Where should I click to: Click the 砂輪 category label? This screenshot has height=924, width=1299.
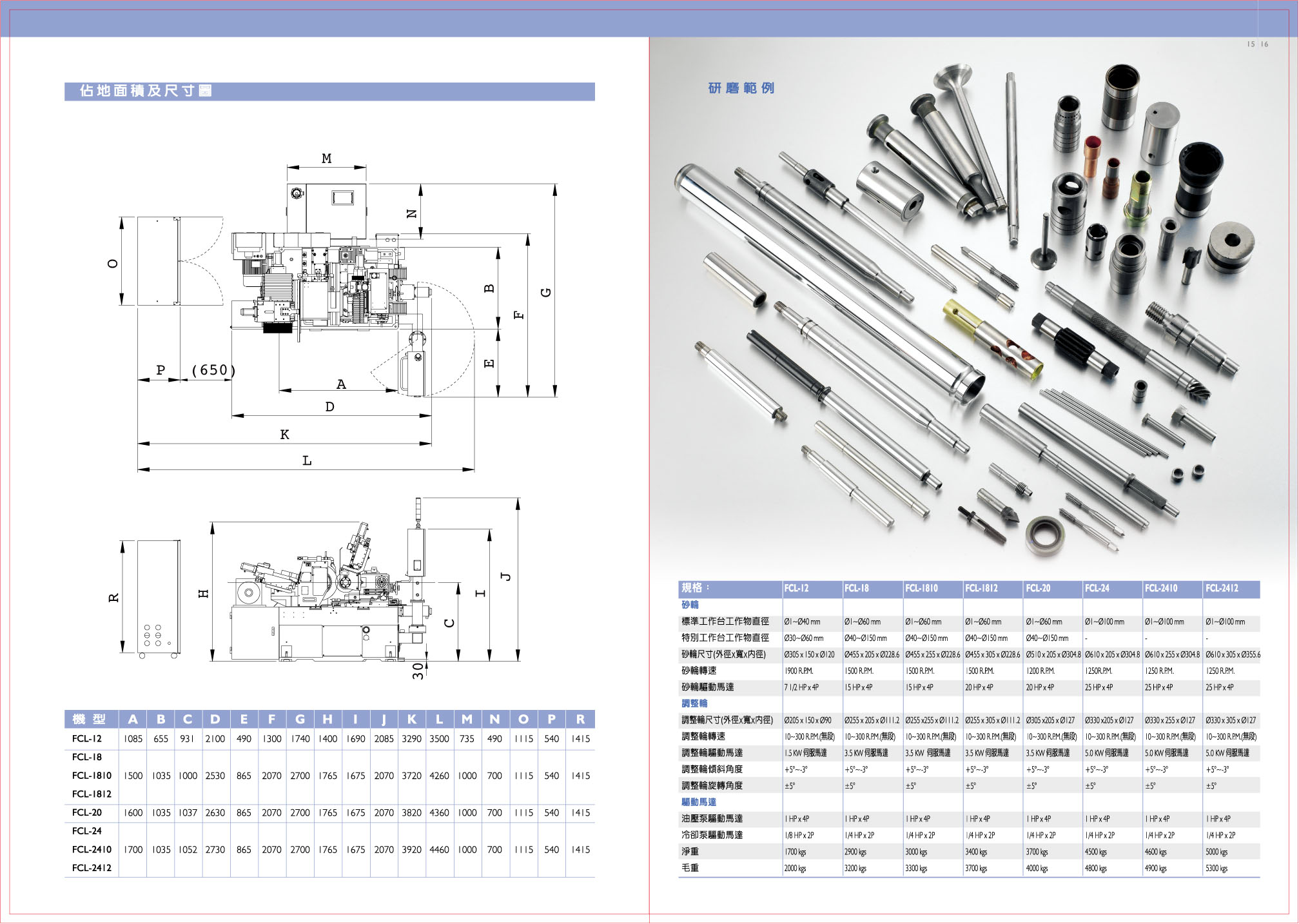point(690,605)
